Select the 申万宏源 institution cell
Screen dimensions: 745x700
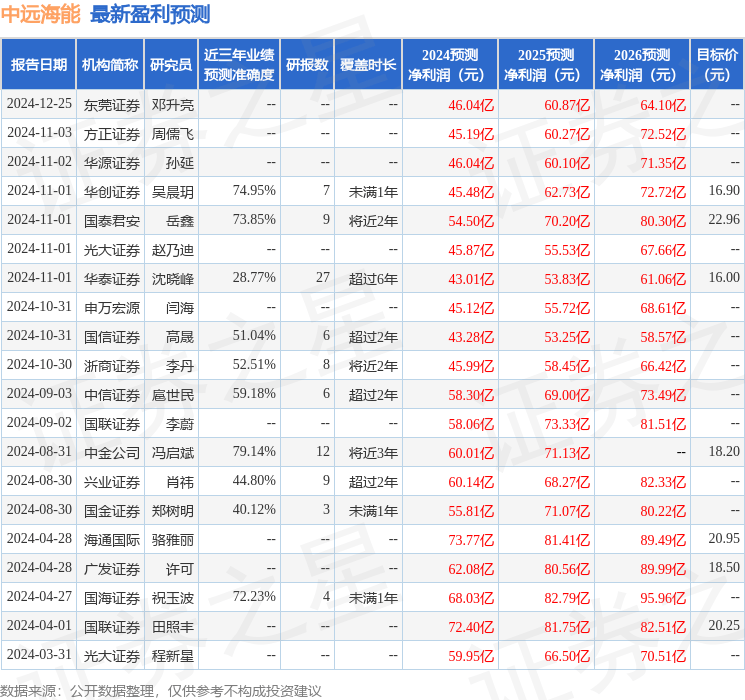click(x=112, y=308)
